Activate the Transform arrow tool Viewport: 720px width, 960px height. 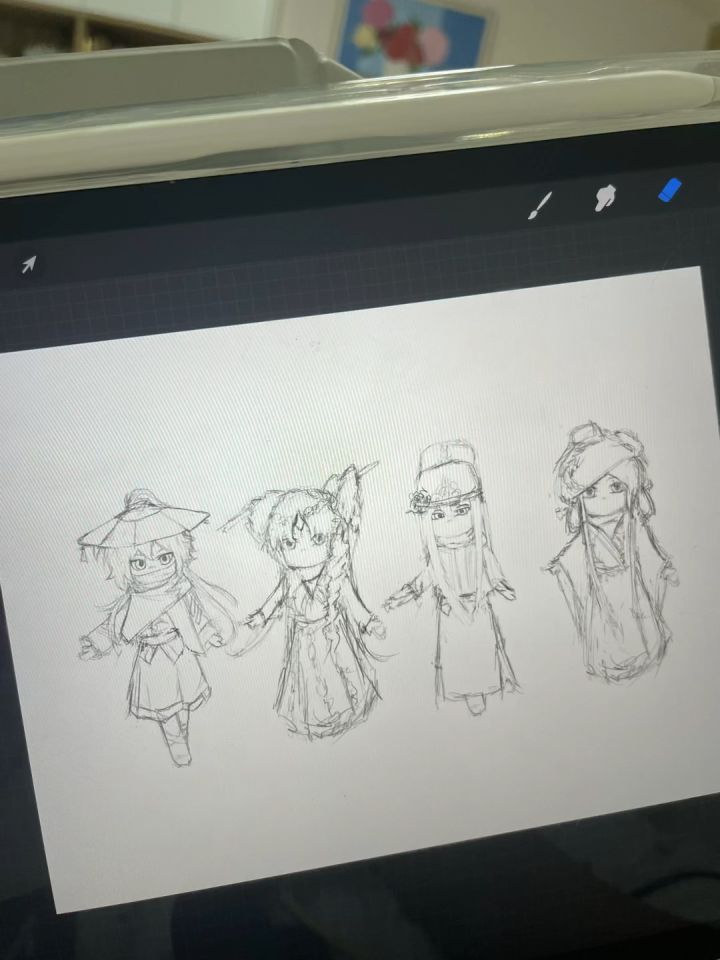tap(29, 264)
